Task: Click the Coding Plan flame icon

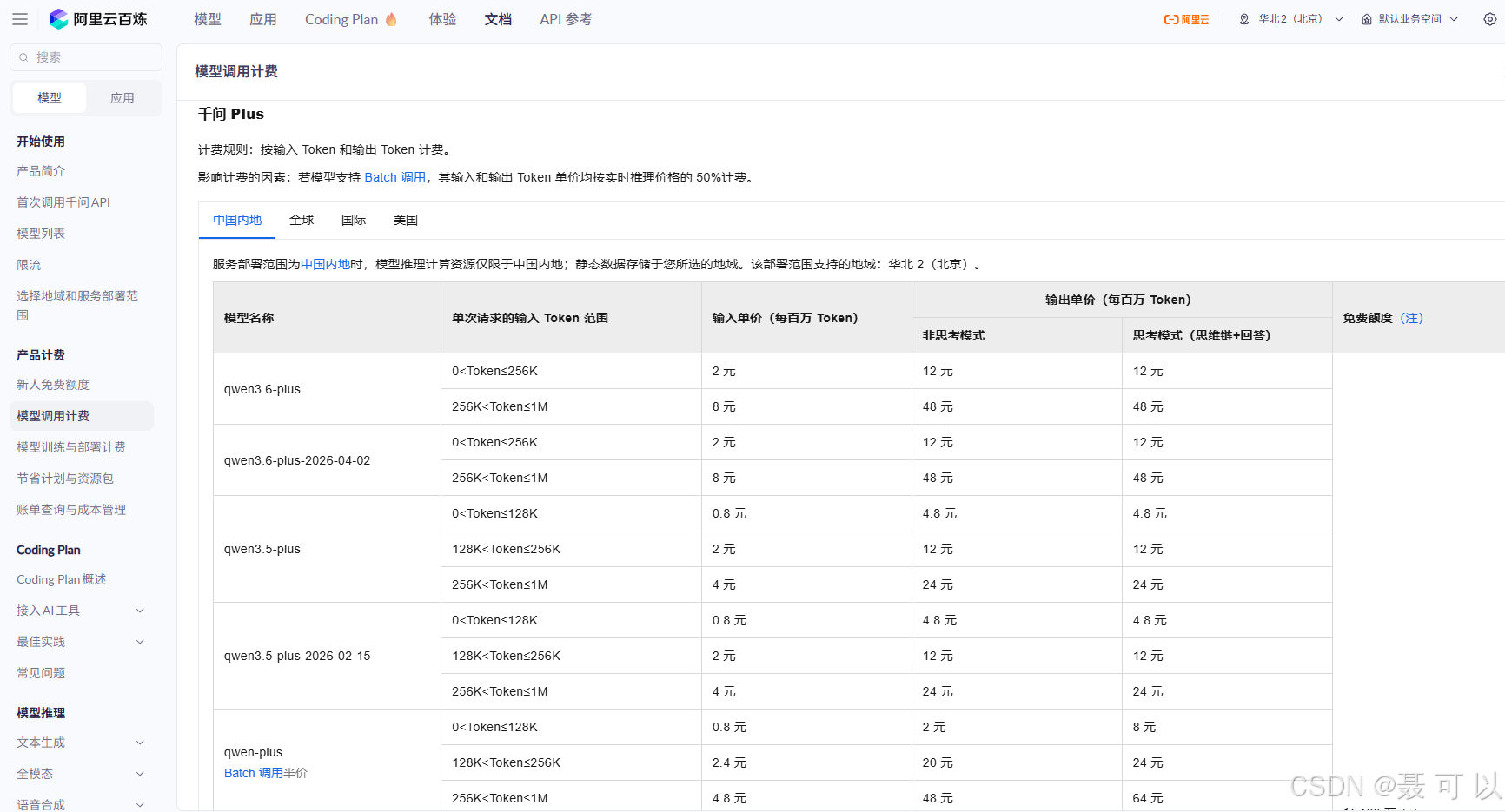Action: point(391,19)
